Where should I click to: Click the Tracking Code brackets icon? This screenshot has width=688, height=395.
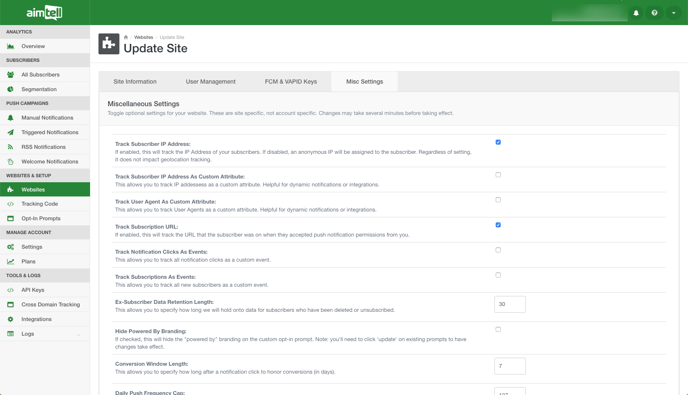[x=11, y=204]
